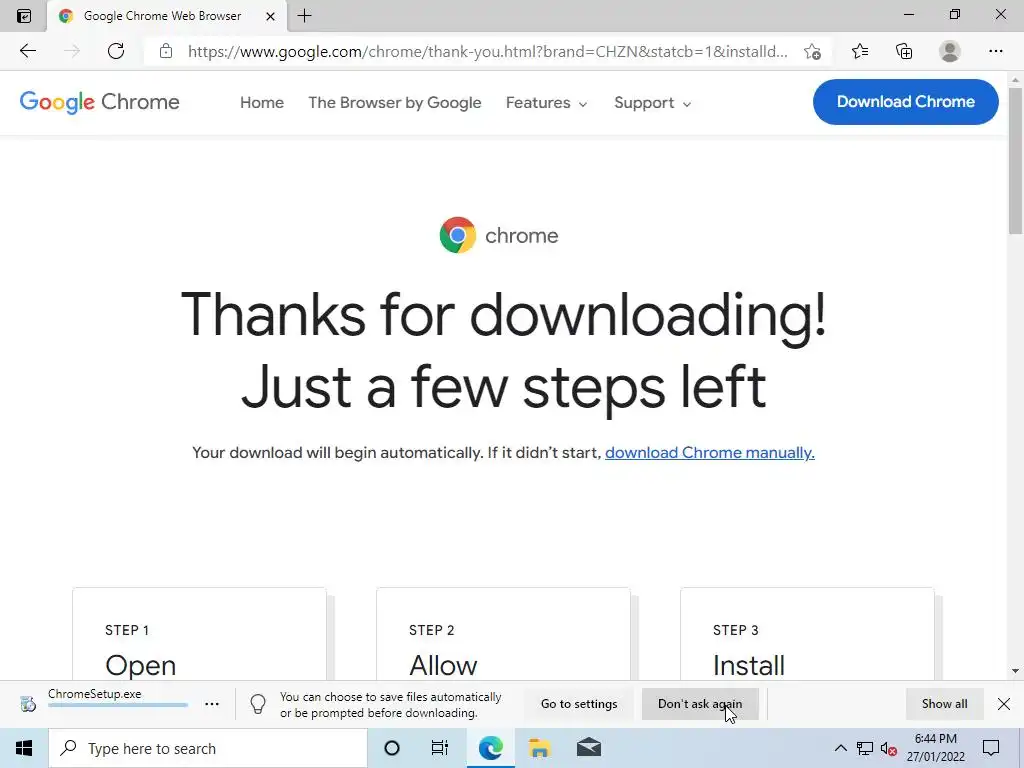This screenshot has width=1024, height=768.
Task: Close the Google Chrome Web Browser tab
Action: click(x=270, y=16)
